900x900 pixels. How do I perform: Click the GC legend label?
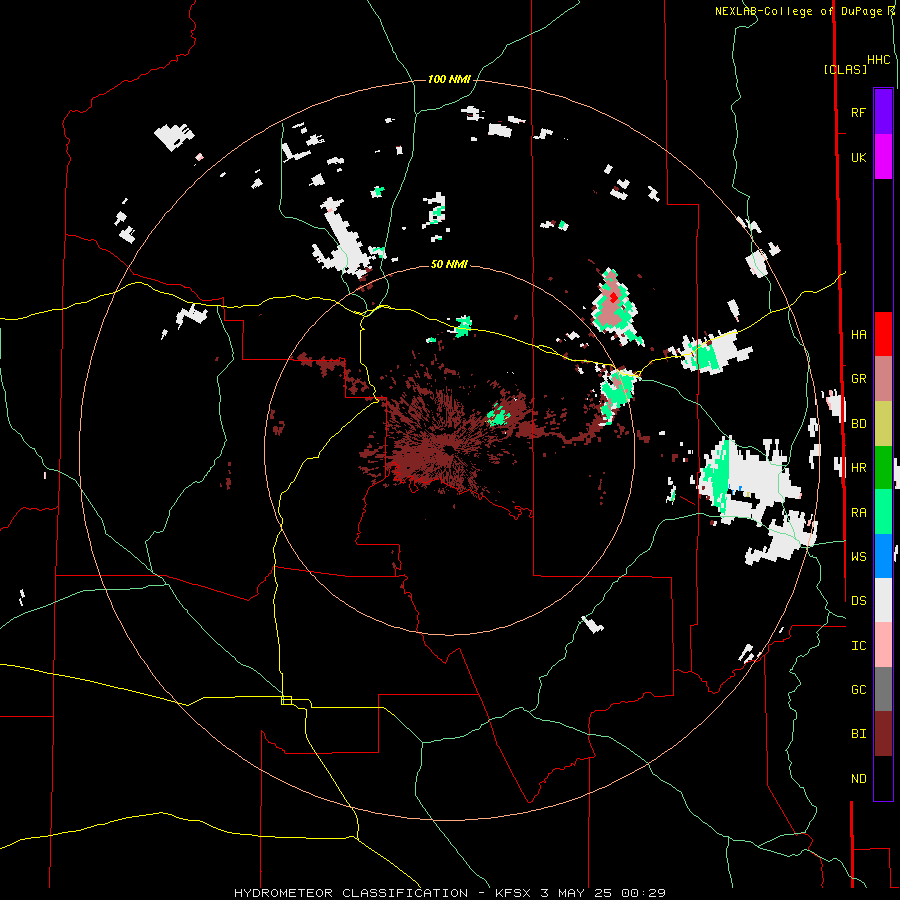click(858, 690)
